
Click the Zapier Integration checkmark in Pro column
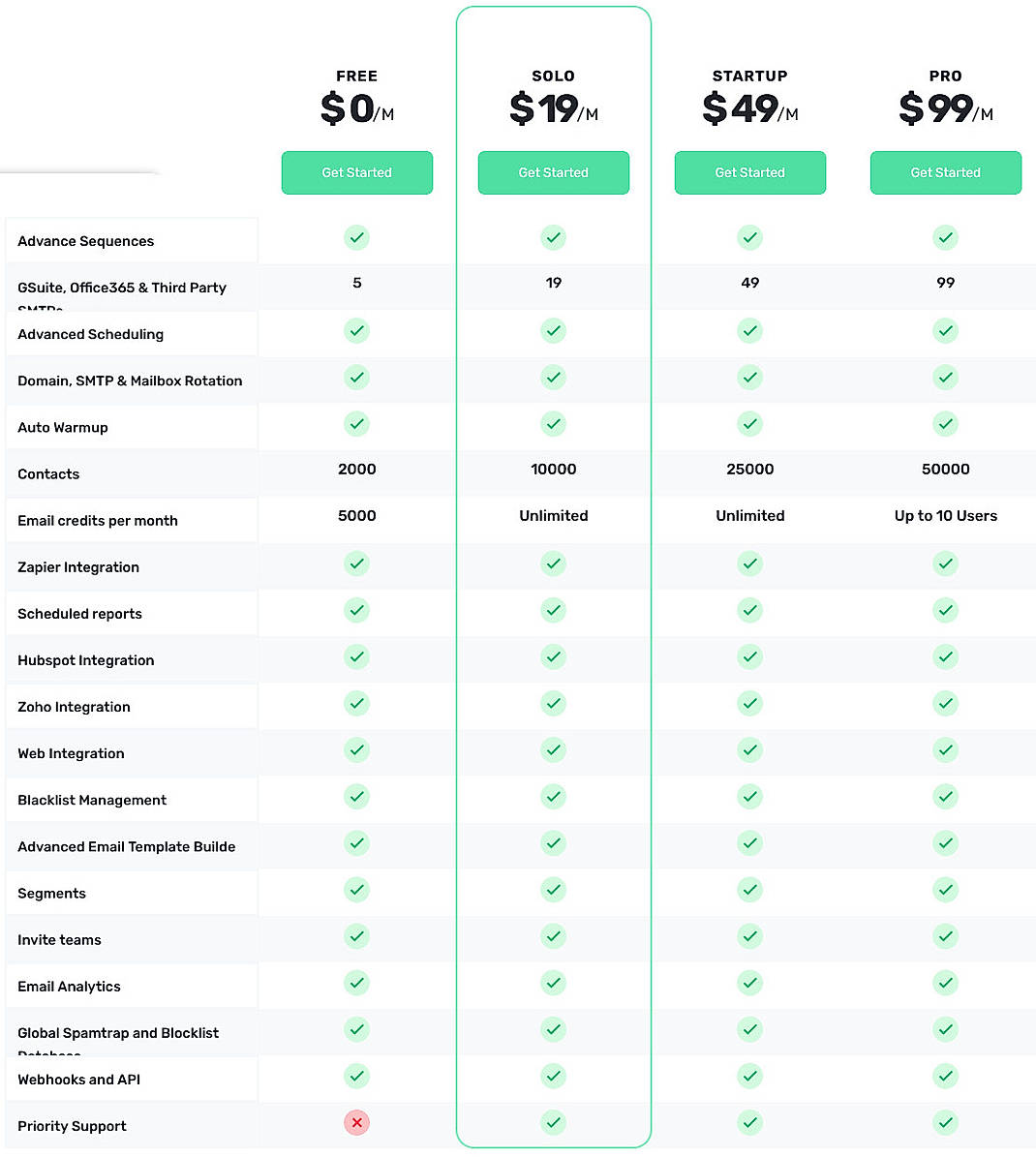tap(945, 563)
